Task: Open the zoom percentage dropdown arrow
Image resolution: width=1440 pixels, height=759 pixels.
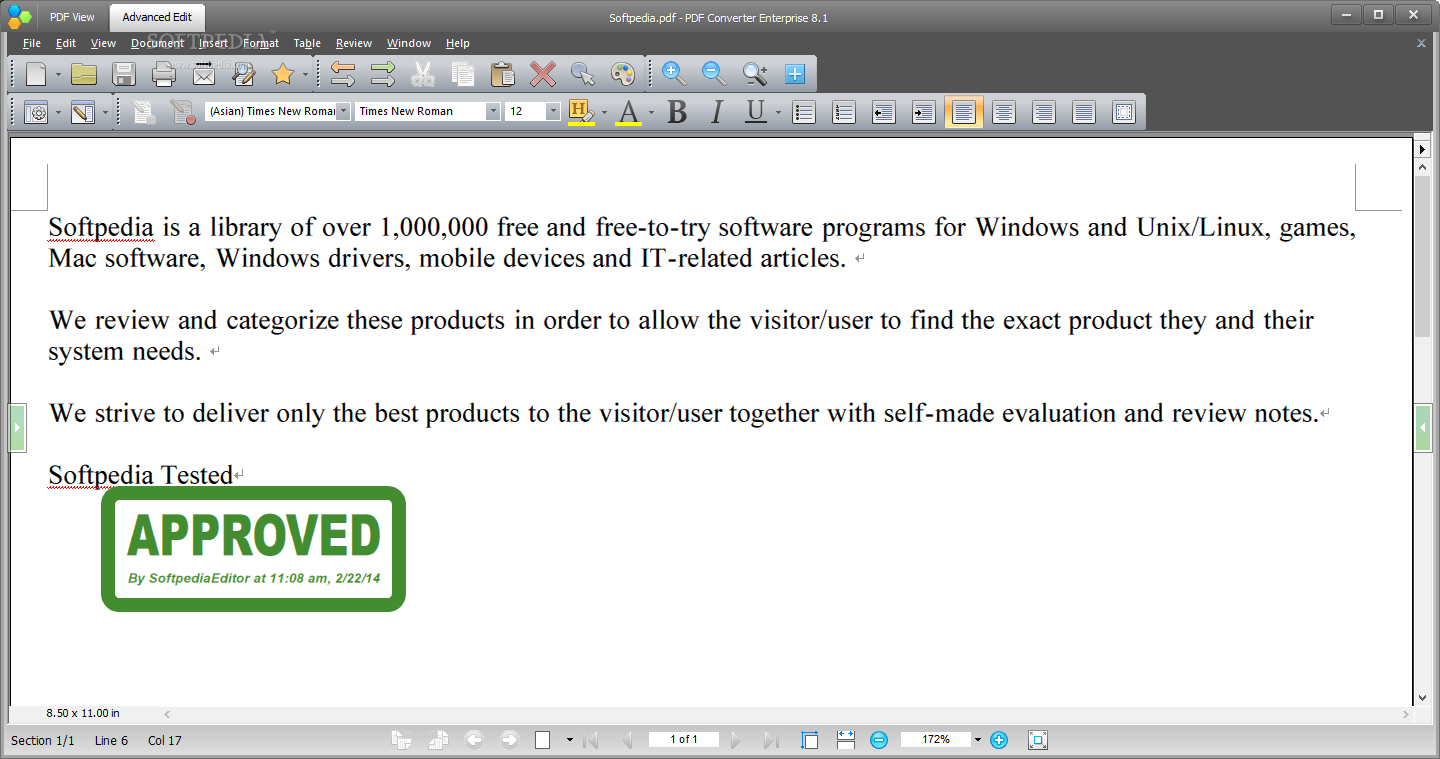Action: [978, 740]
